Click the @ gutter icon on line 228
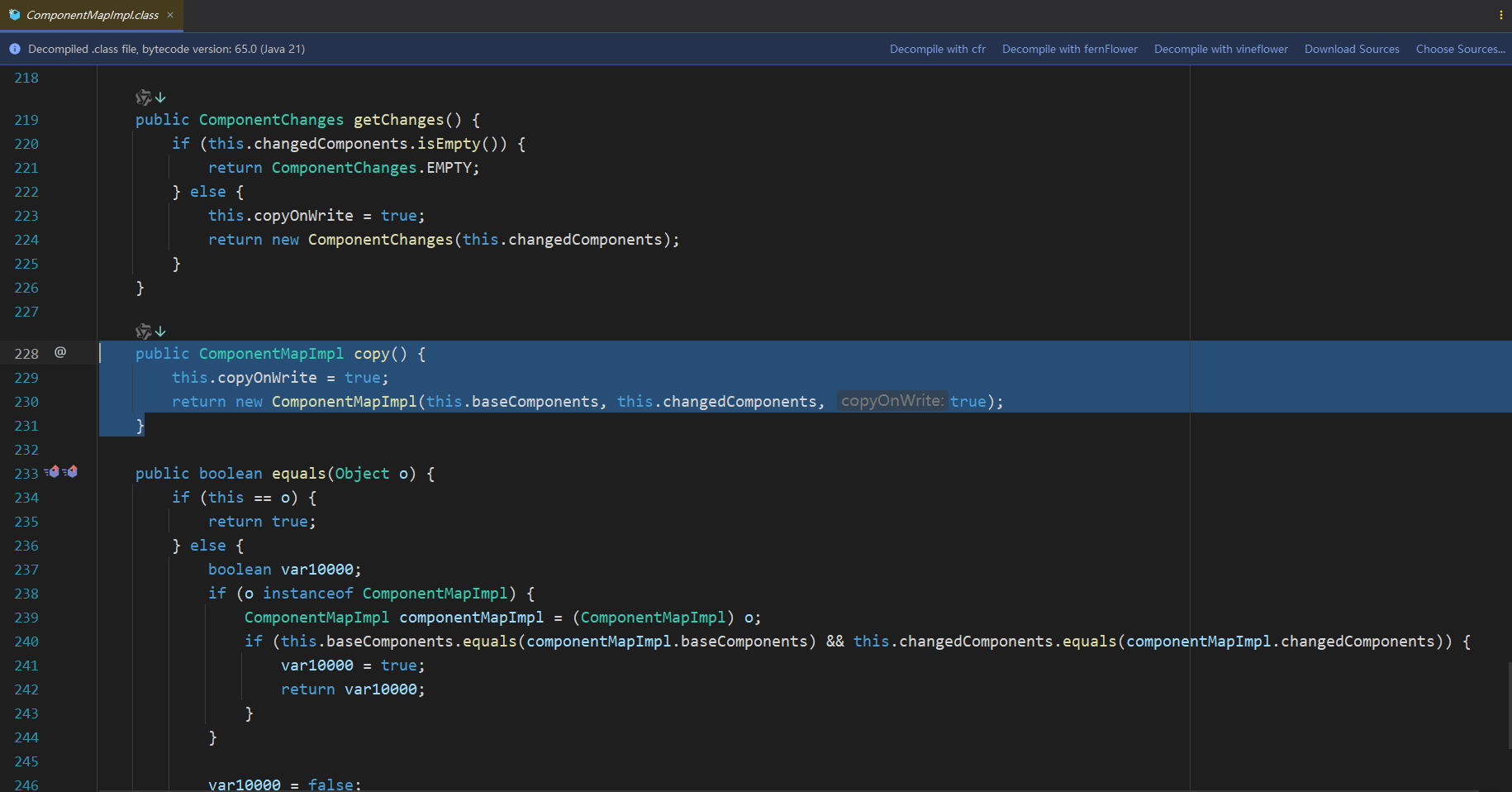 [x=60, y=352]
